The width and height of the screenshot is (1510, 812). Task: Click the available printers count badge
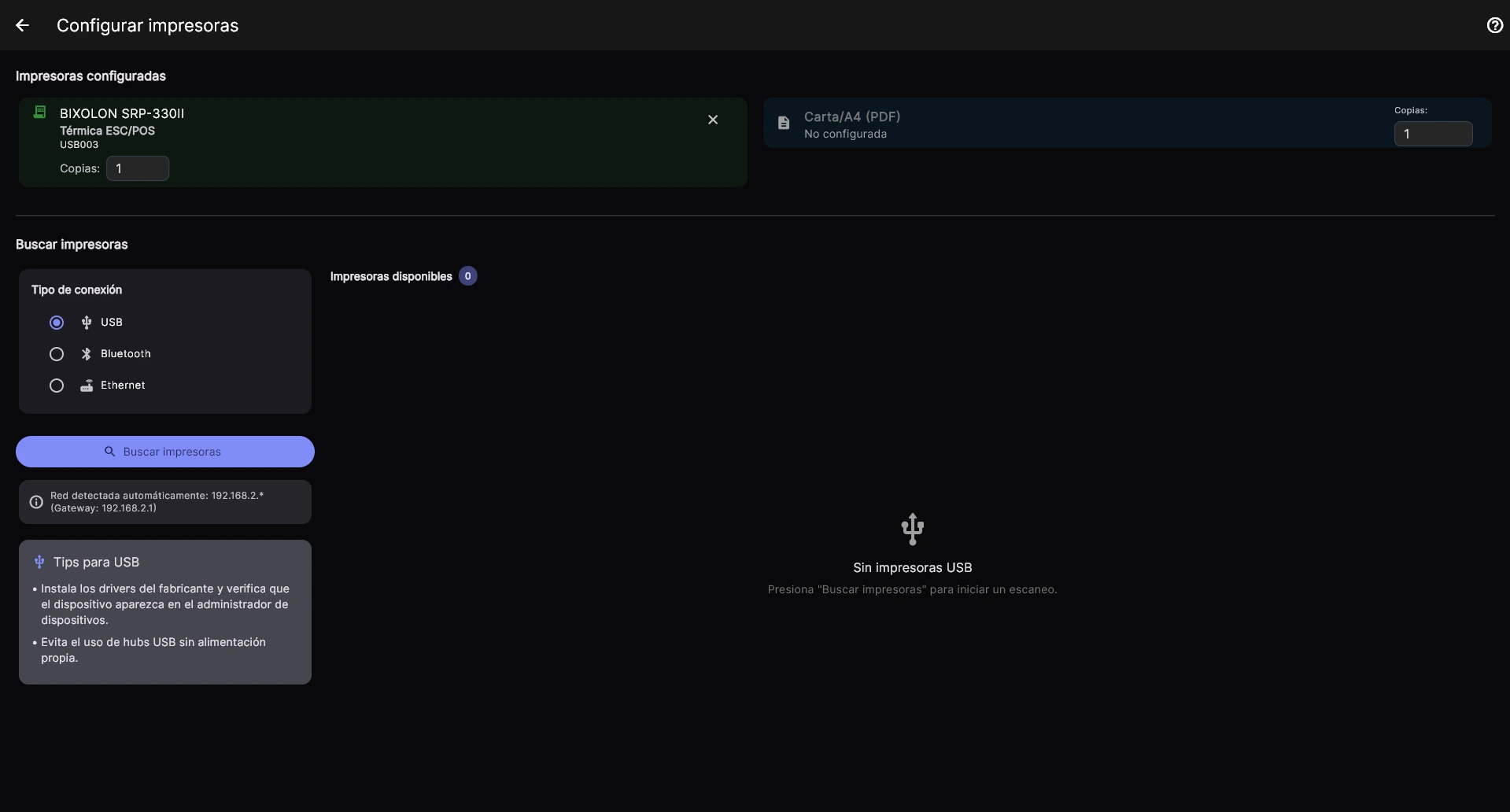coord(468,276)
